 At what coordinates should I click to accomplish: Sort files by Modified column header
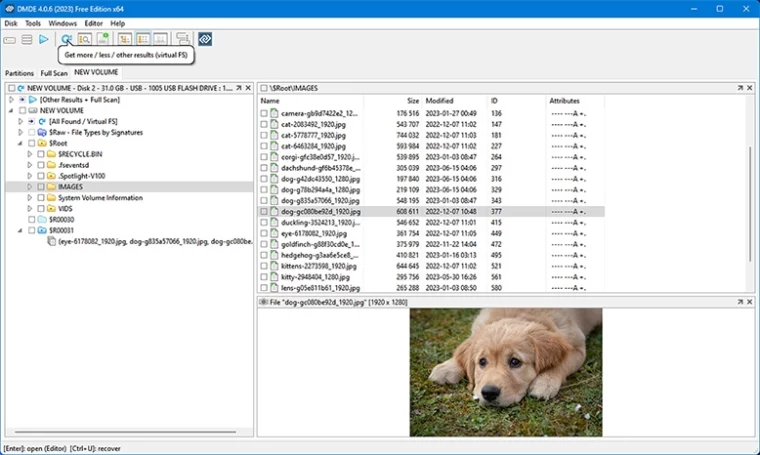click(x=439, y=101)
